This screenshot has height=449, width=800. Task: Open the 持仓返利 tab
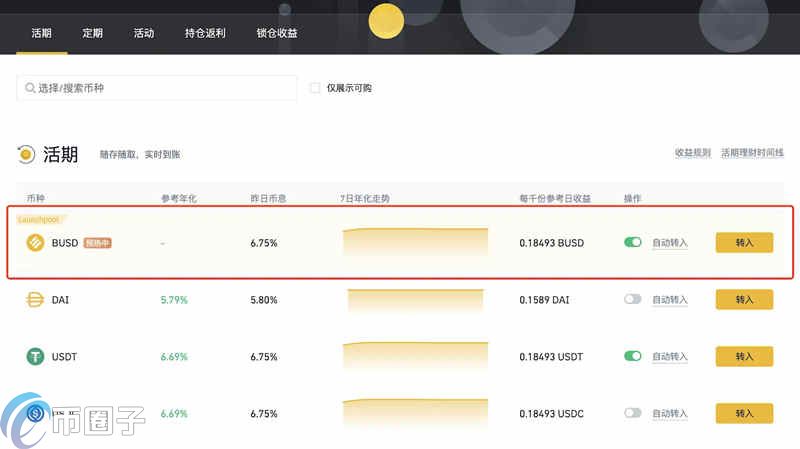click(205, 33)
